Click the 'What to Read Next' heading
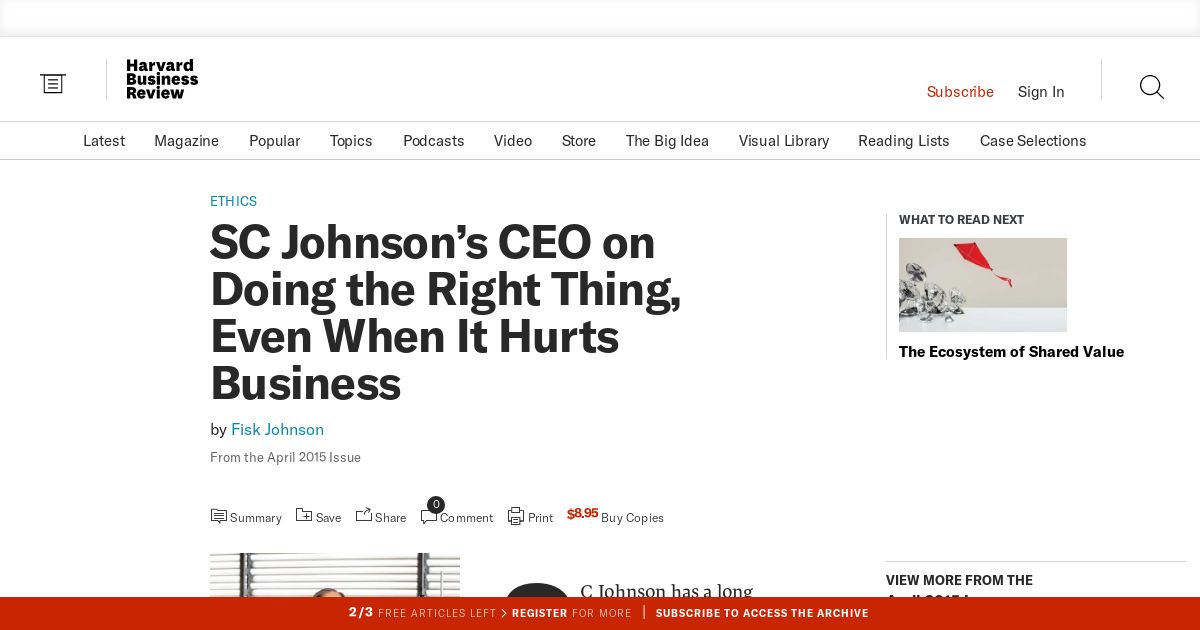The image size is (1200, 630). point(961,220)
